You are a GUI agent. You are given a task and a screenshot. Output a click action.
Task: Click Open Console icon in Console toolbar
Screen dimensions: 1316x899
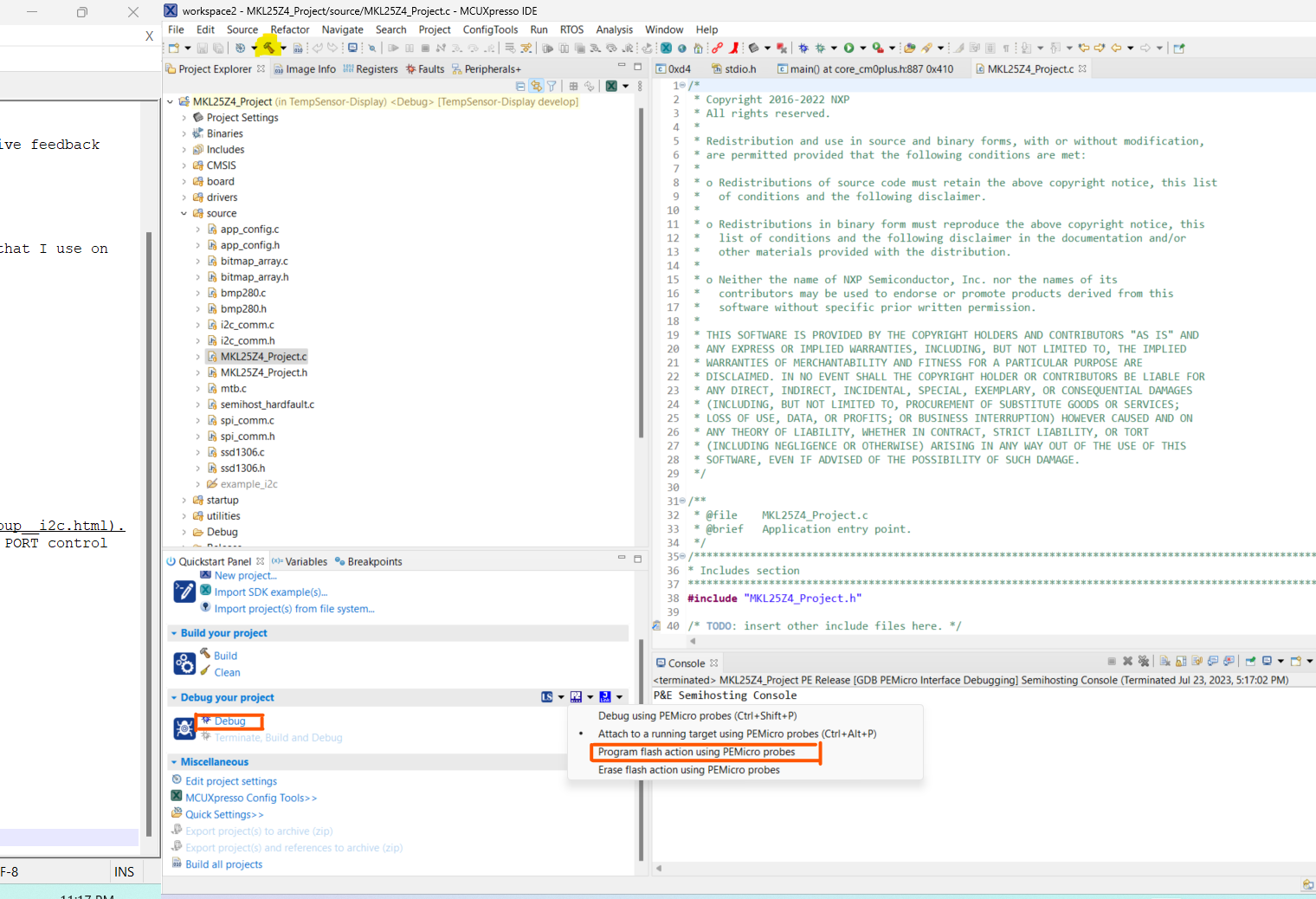tap(1295, 661)
